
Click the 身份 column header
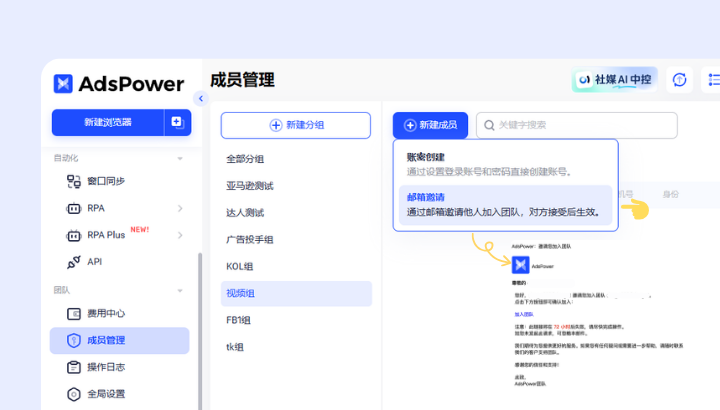[x=670, y=195]
